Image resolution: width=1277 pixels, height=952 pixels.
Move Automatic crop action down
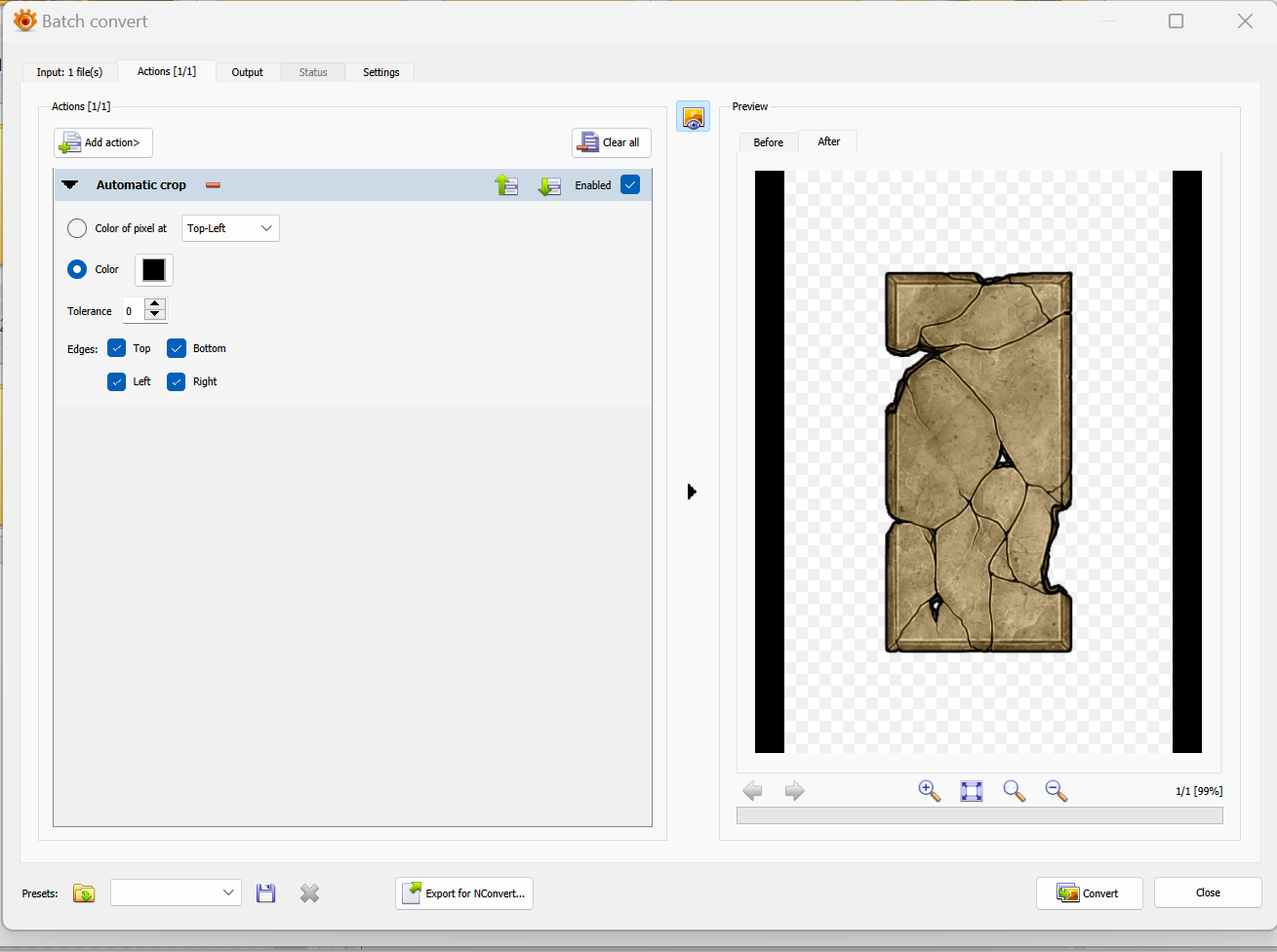(549, 185)
